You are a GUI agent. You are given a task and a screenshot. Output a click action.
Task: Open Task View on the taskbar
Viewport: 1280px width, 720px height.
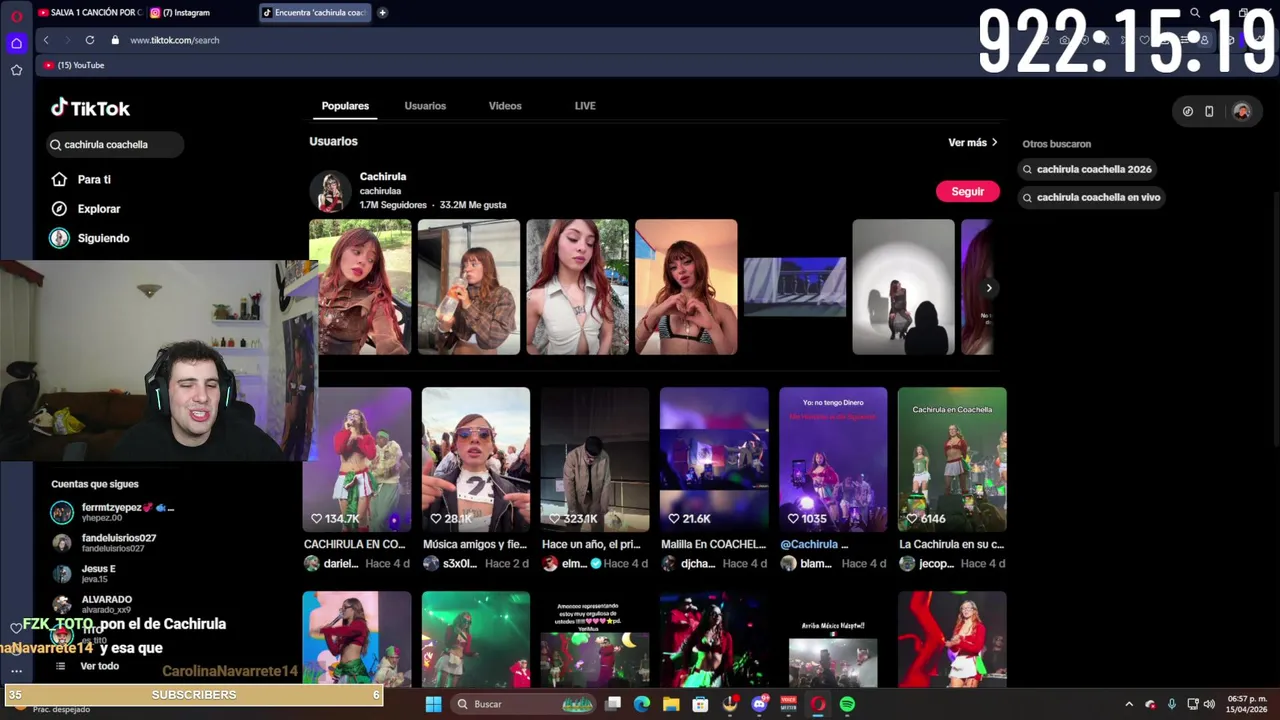[x=613, y=704]
